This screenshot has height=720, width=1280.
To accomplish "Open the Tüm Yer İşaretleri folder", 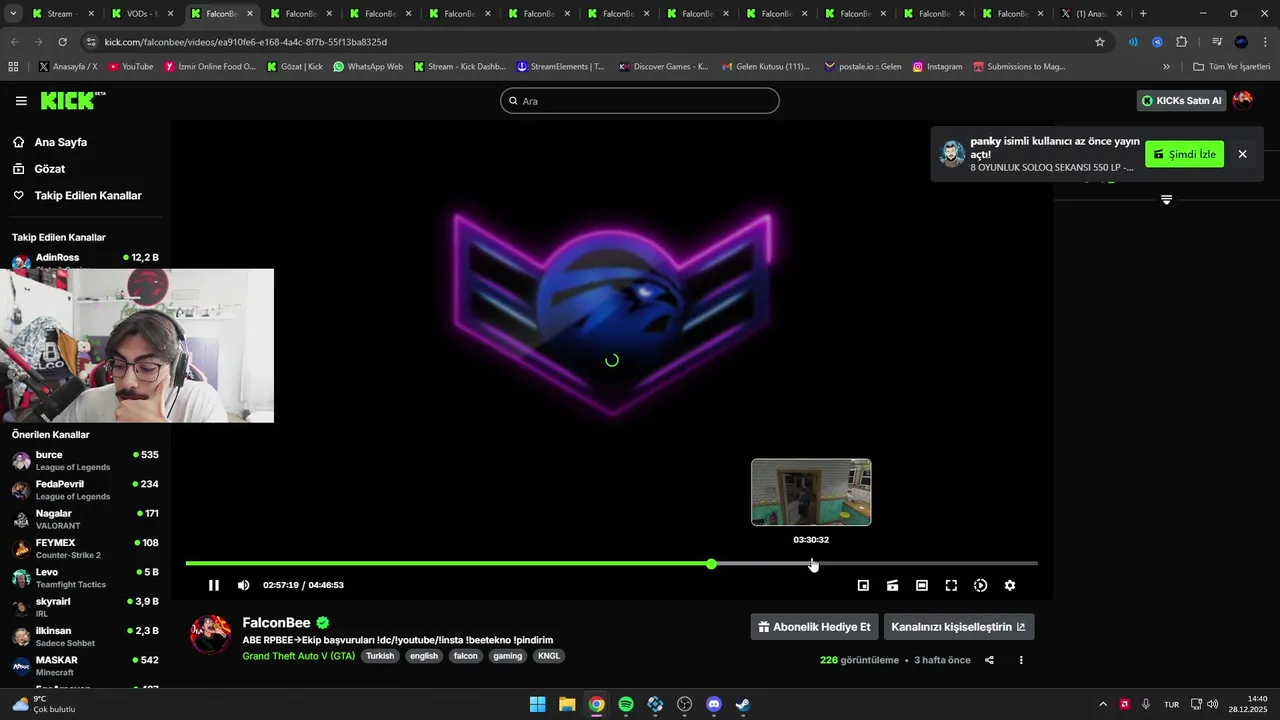I will [1231, 67].
